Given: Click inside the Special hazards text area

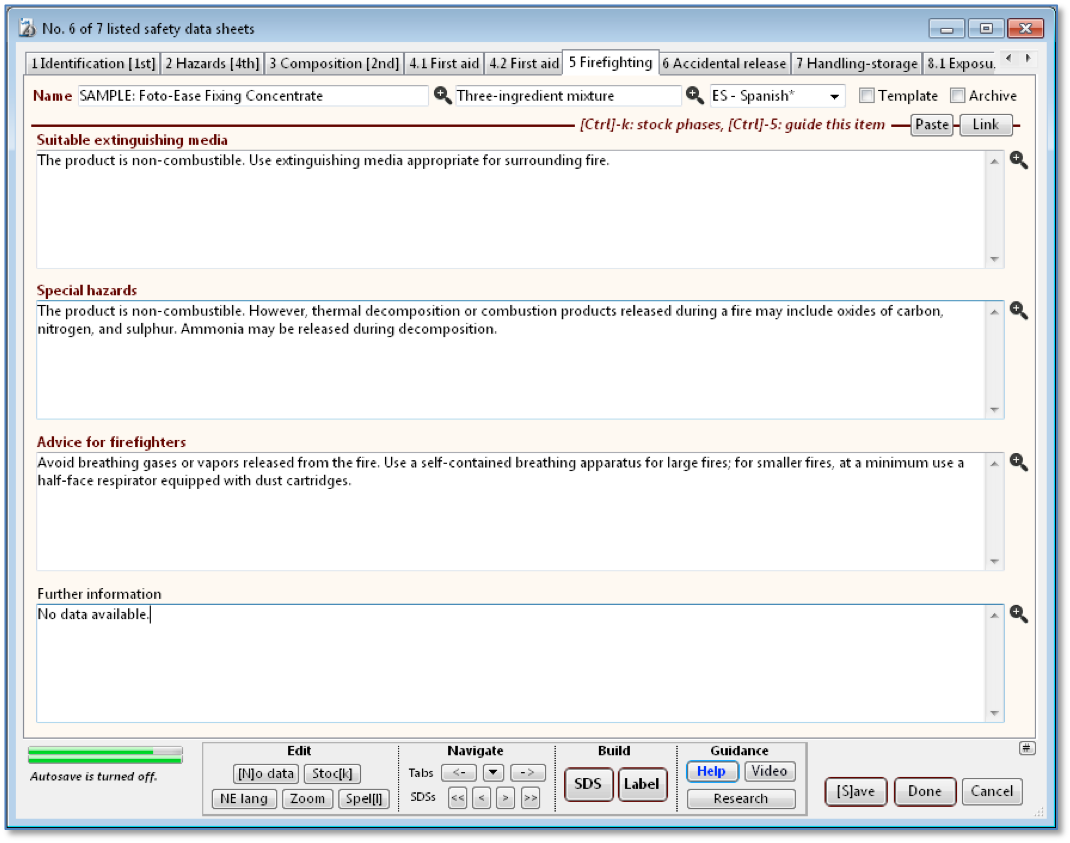Looking at the screenshot, I should click(510, 360).
